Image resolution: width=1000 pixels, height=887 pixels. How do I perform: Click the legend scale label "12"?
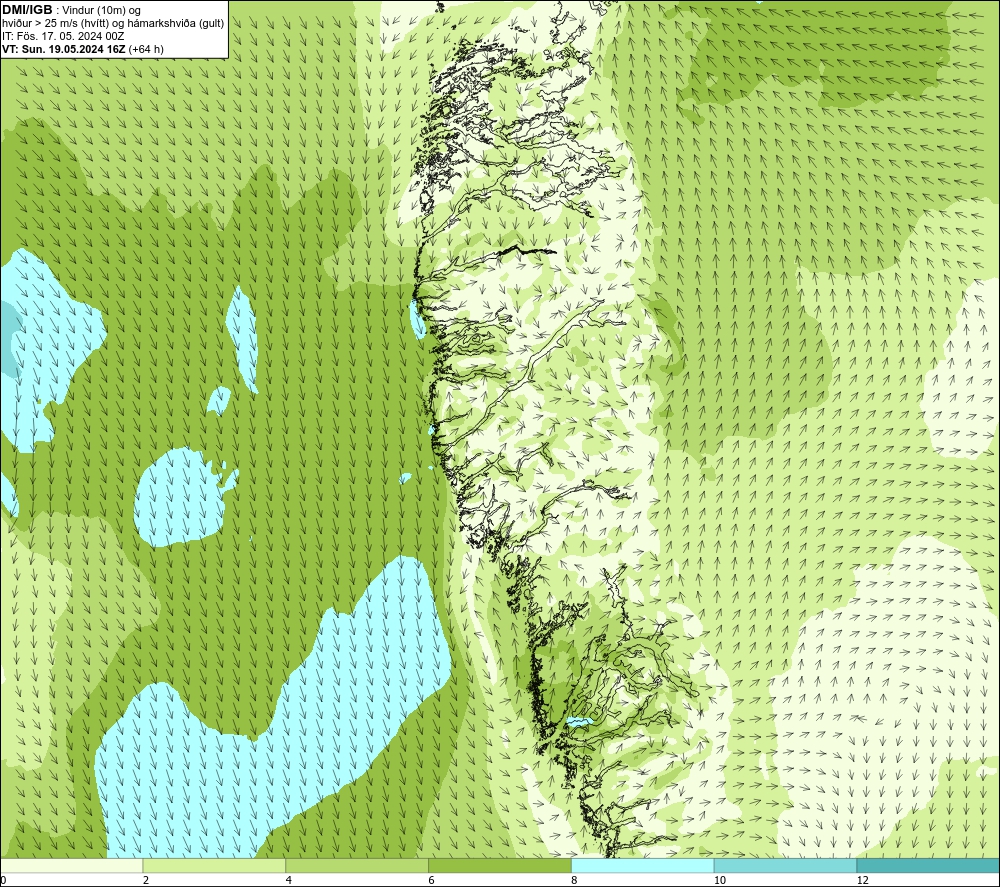[863, 881]
